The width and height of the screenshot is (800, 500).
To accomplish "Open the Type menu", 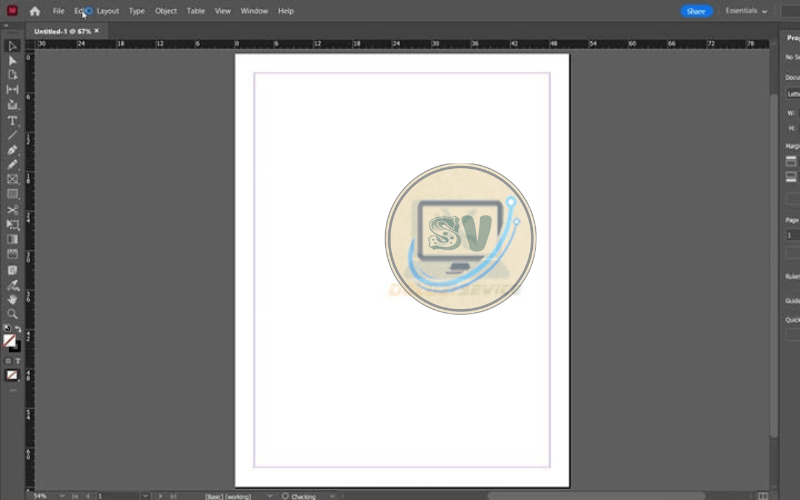I will coord(137,11).
